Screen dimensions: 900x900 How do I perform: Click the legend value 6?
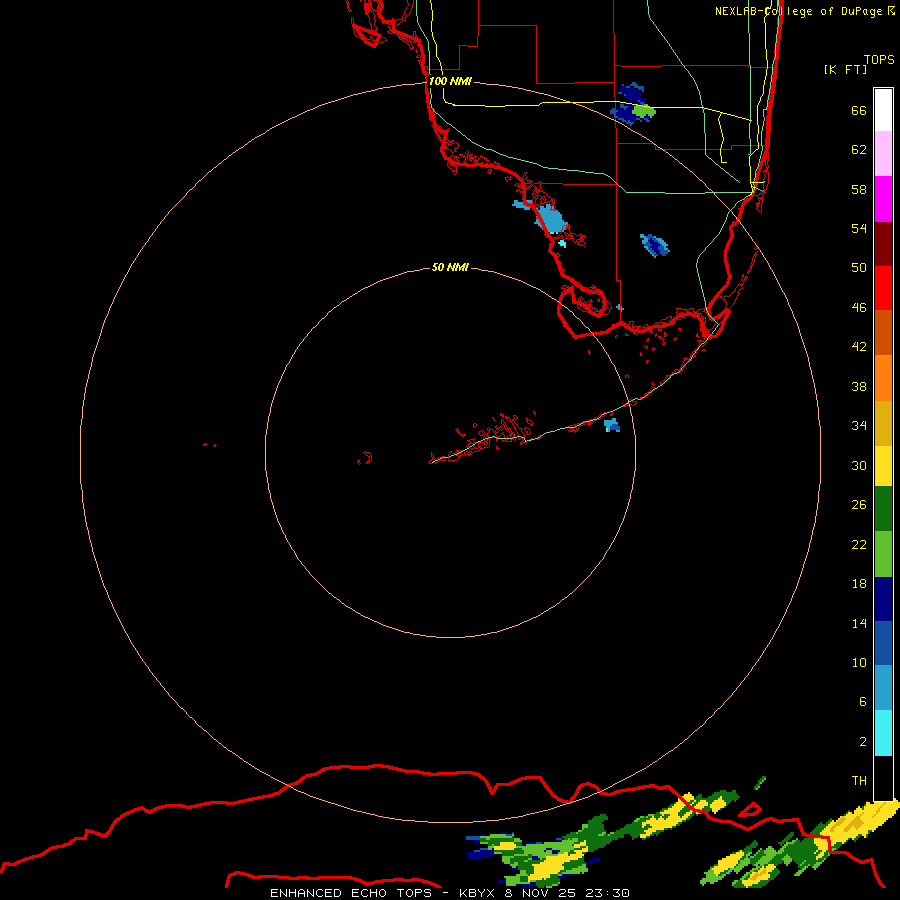tap(862, 702)
